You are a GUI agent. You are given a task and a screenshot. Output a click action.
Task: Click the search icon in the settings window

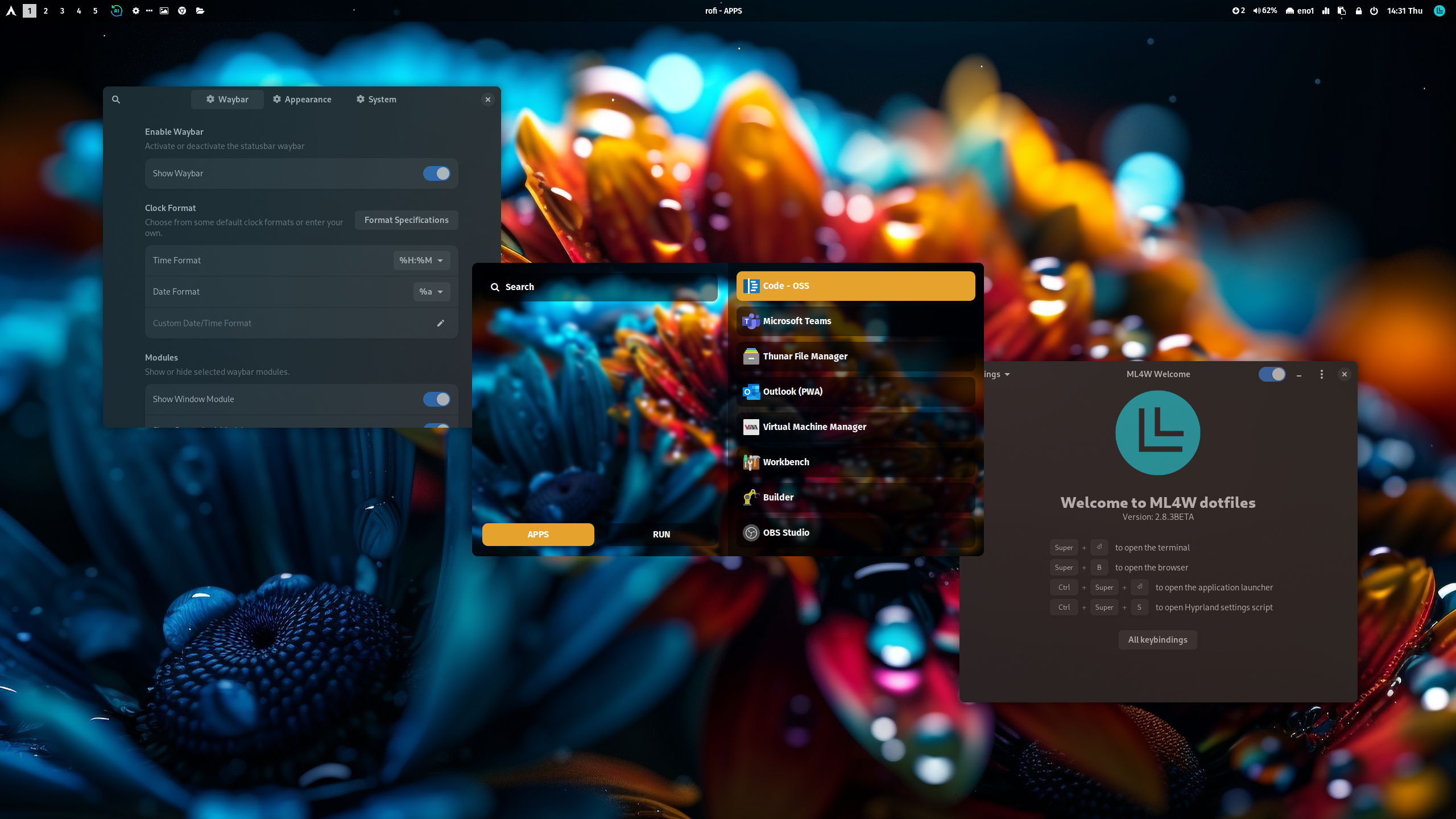(116, 100)
